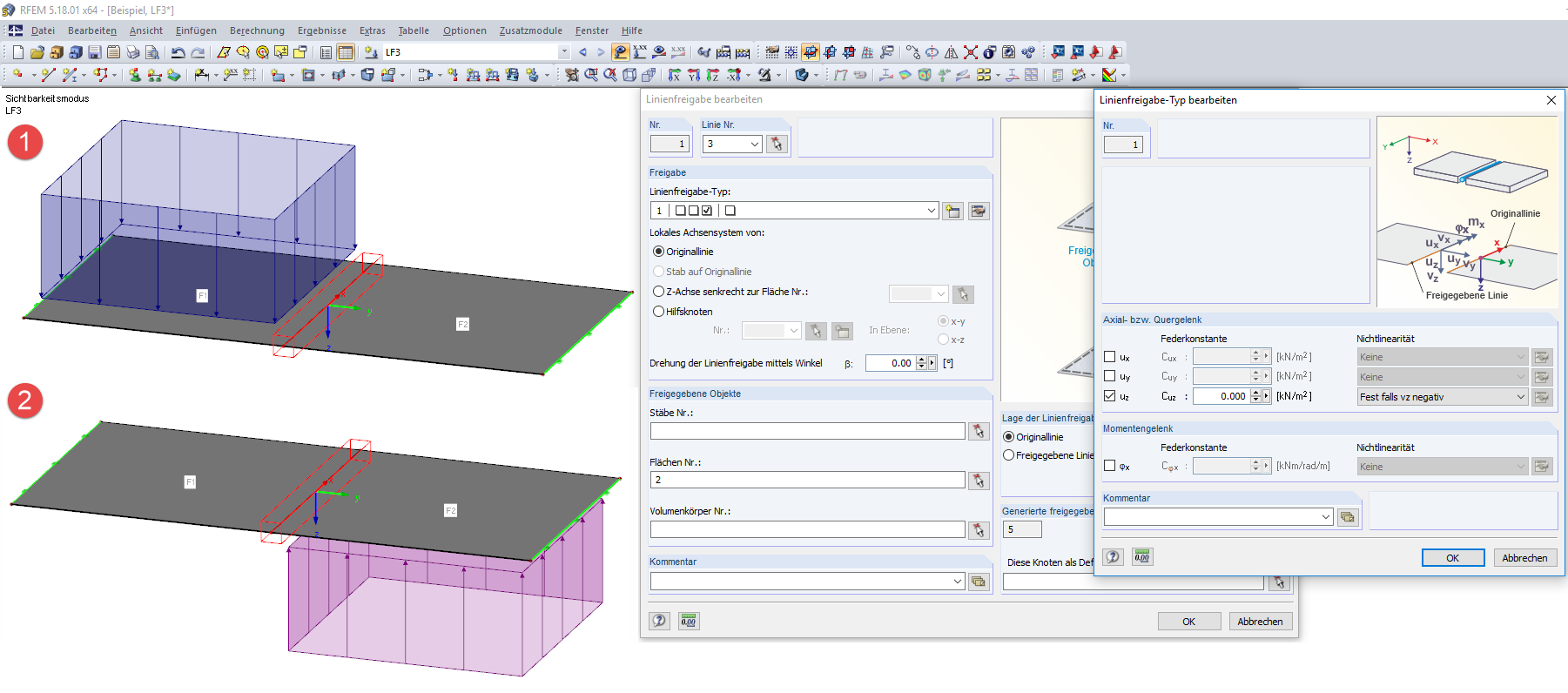Viewport: 1568px width, 693px height.
Task: Uncheck the uz release checkbox
Action: click(x=1109, y=395)
